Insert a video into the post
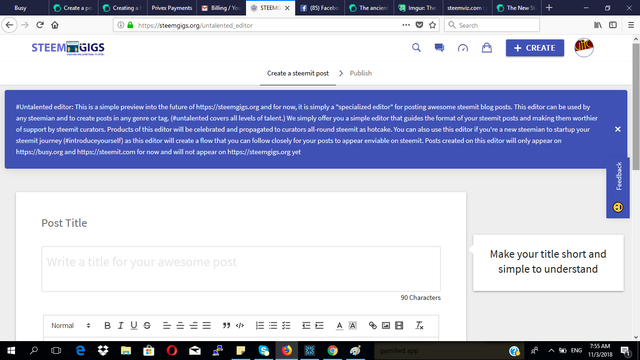 399,325
